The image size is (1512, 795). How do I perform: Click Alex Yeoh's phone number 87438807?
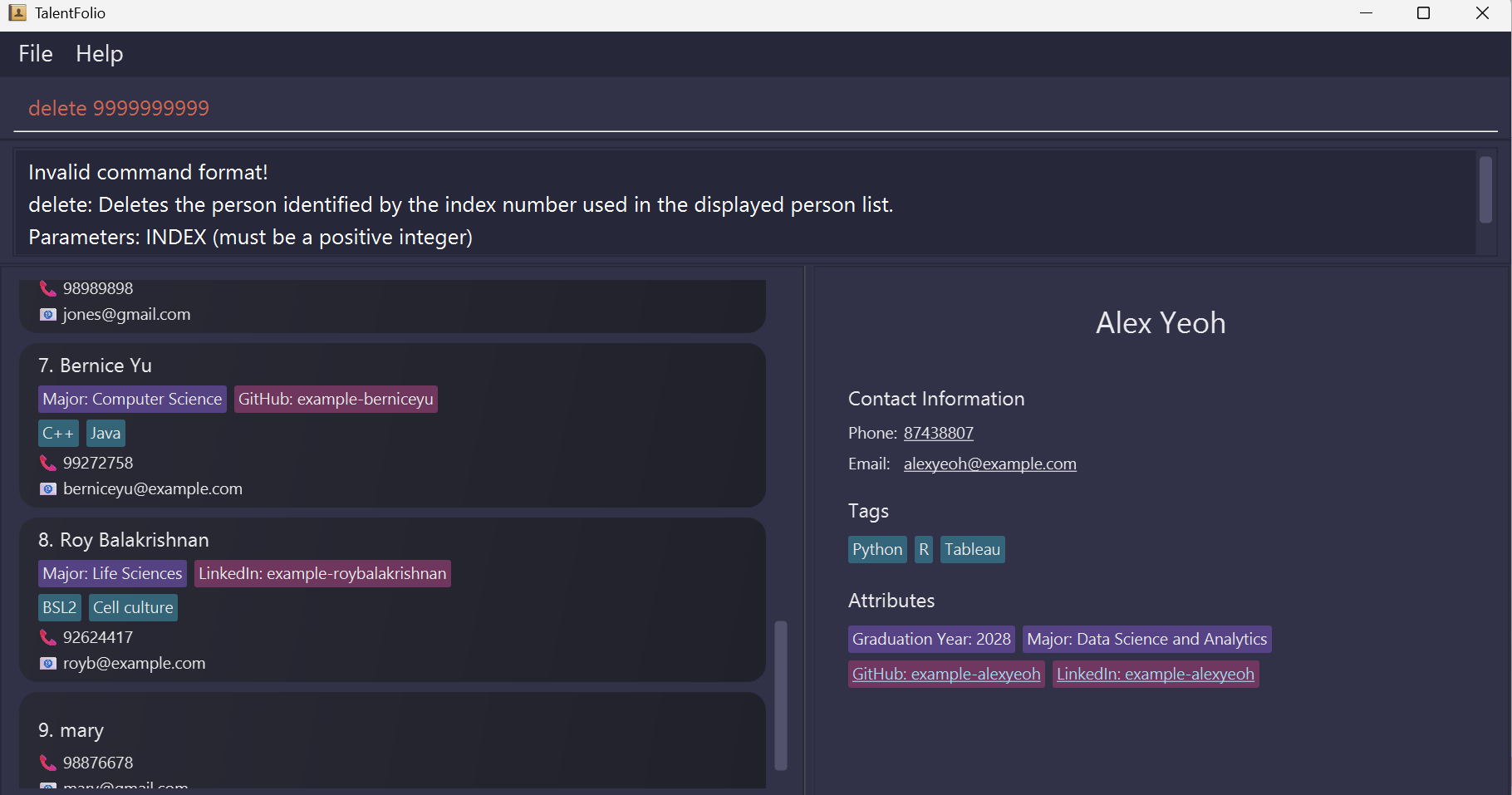939,434
